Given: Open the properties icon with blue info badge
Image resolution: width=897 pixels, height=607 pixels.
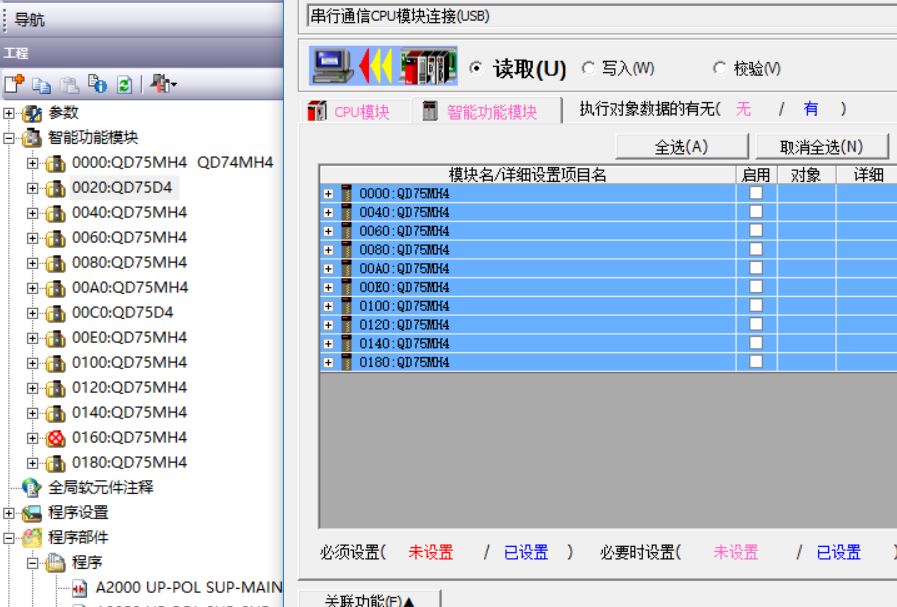Looking at the screenshot, I should tap(99, 85).
